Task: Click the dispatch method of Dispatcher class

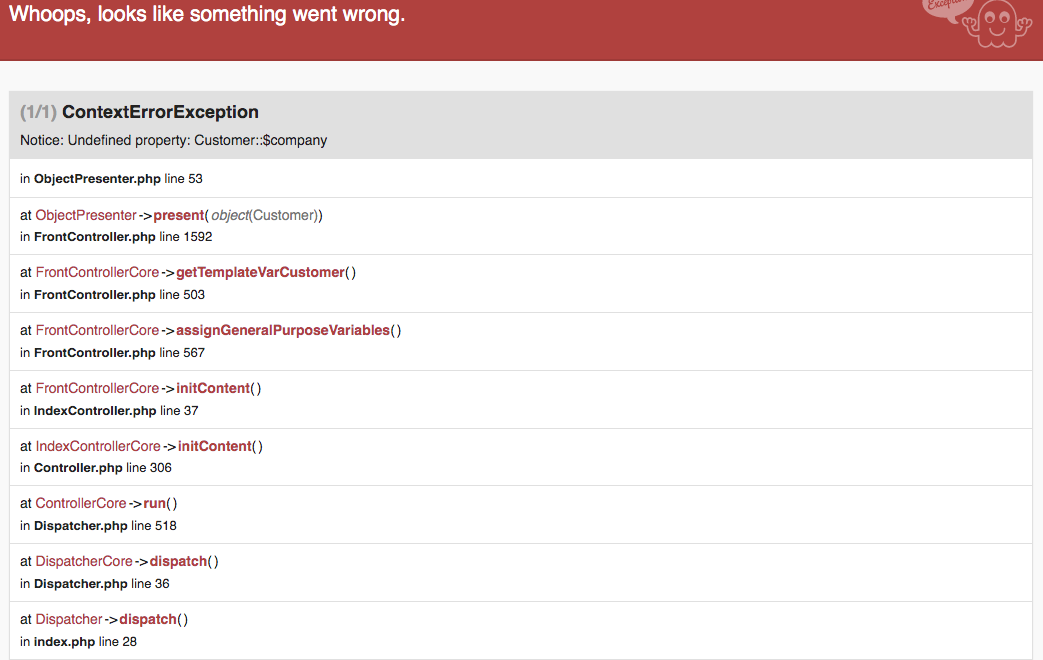Action: click(148, 619)
